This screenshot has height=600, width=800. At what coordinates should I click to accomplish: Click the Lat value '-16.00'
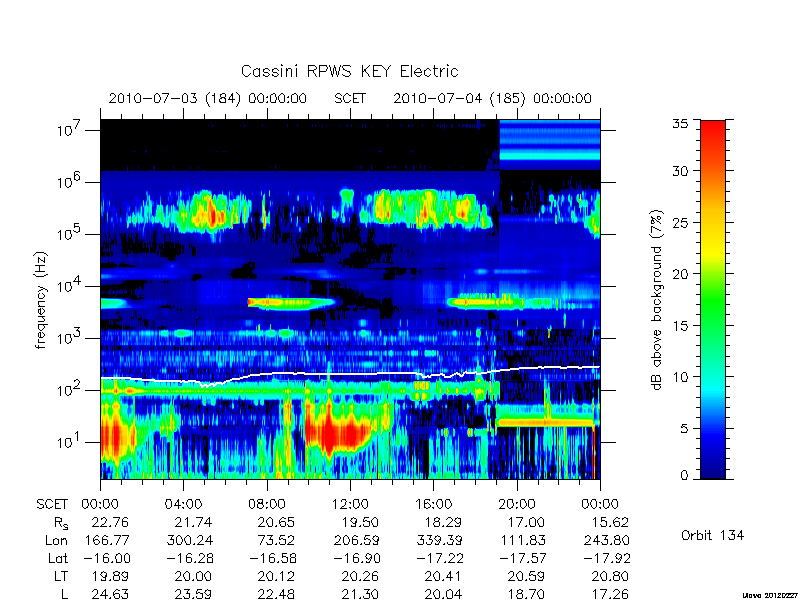[x=107, y=559]
